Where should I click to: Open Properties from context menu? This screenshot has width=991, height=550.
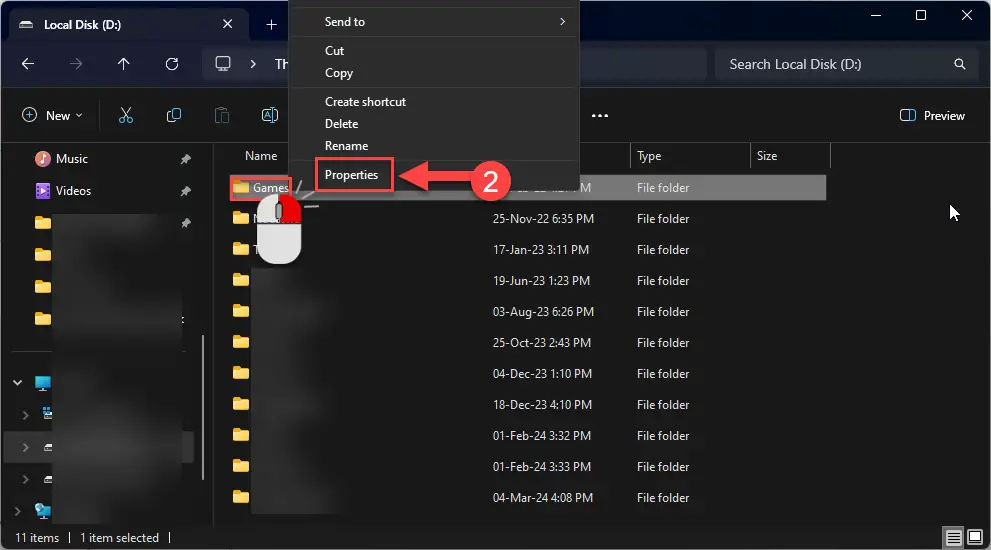coord(351,175)
